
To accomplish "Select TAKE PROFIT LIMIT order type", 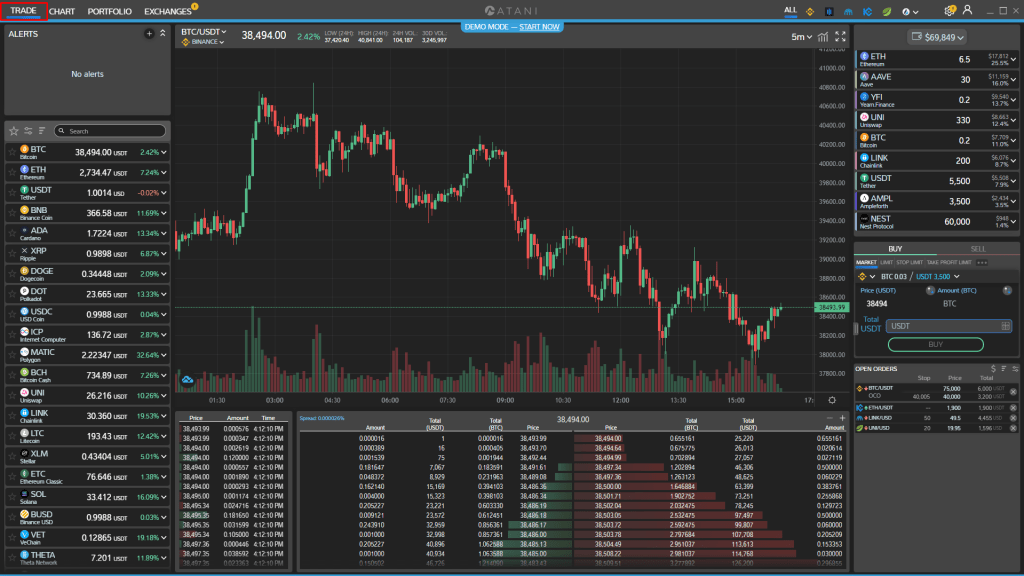I will tap(949, 263).
